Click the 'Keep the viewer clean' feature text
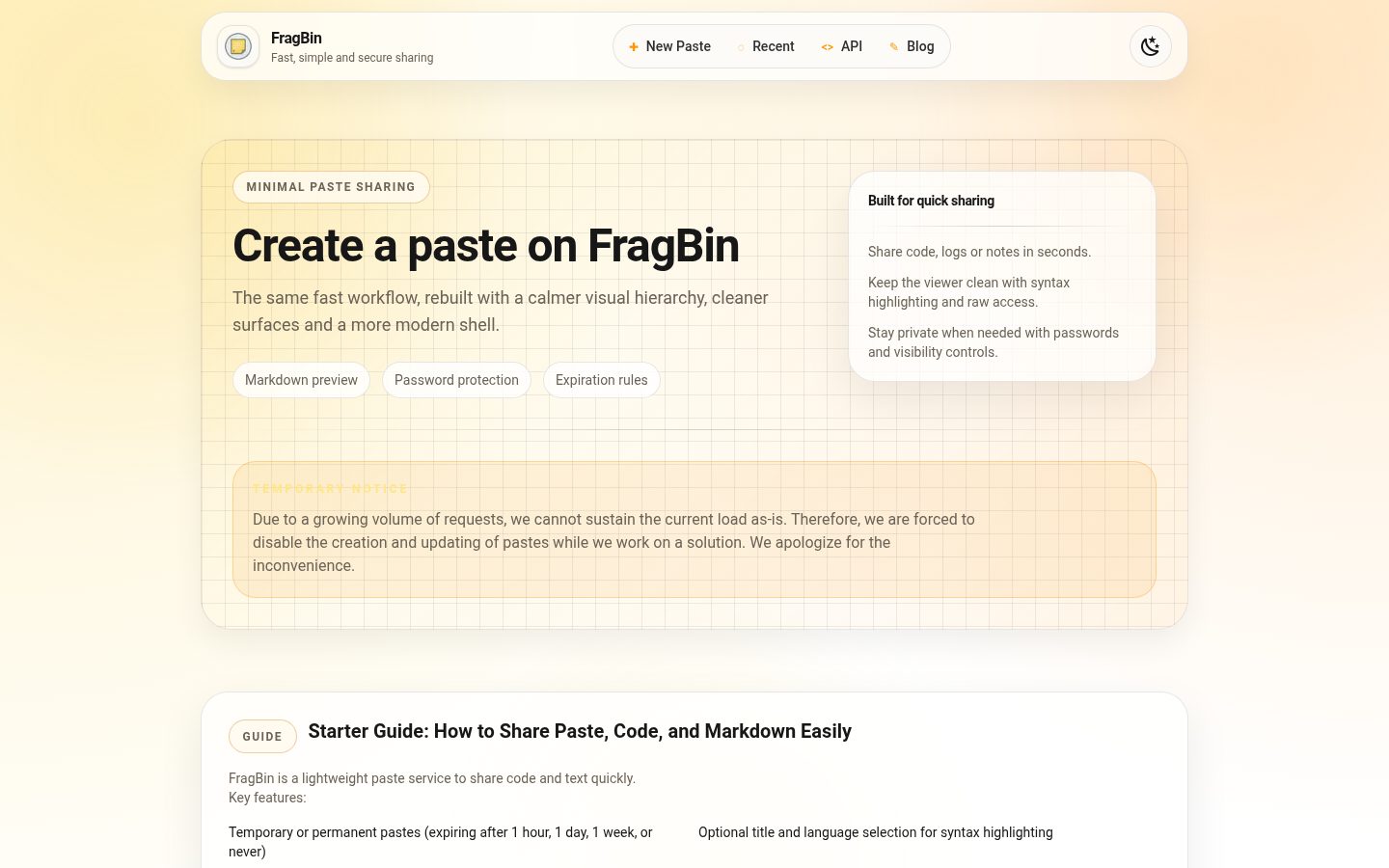The width and height of the screenshot is (1389, 868). click(968, 292)
